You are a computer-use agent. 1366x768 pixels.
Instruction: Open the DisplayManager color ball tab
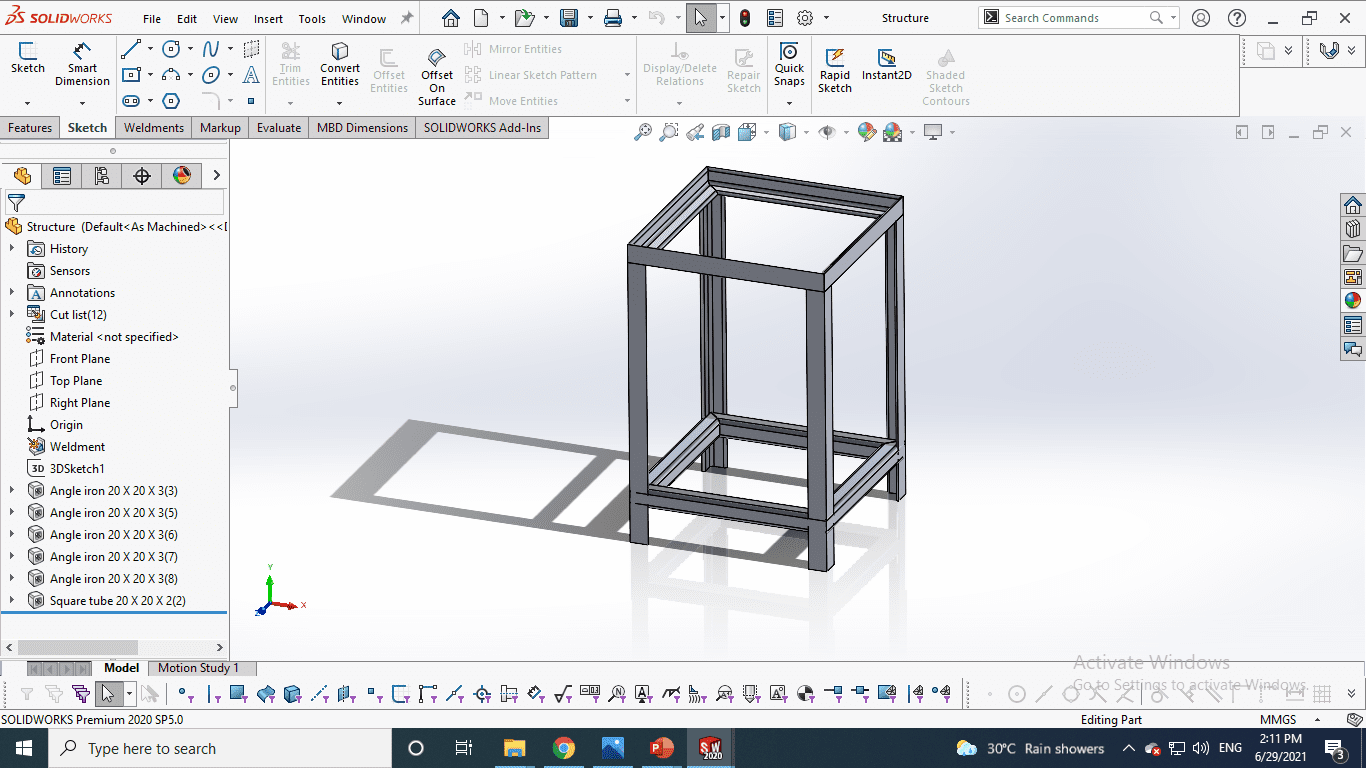click(182, 176)
